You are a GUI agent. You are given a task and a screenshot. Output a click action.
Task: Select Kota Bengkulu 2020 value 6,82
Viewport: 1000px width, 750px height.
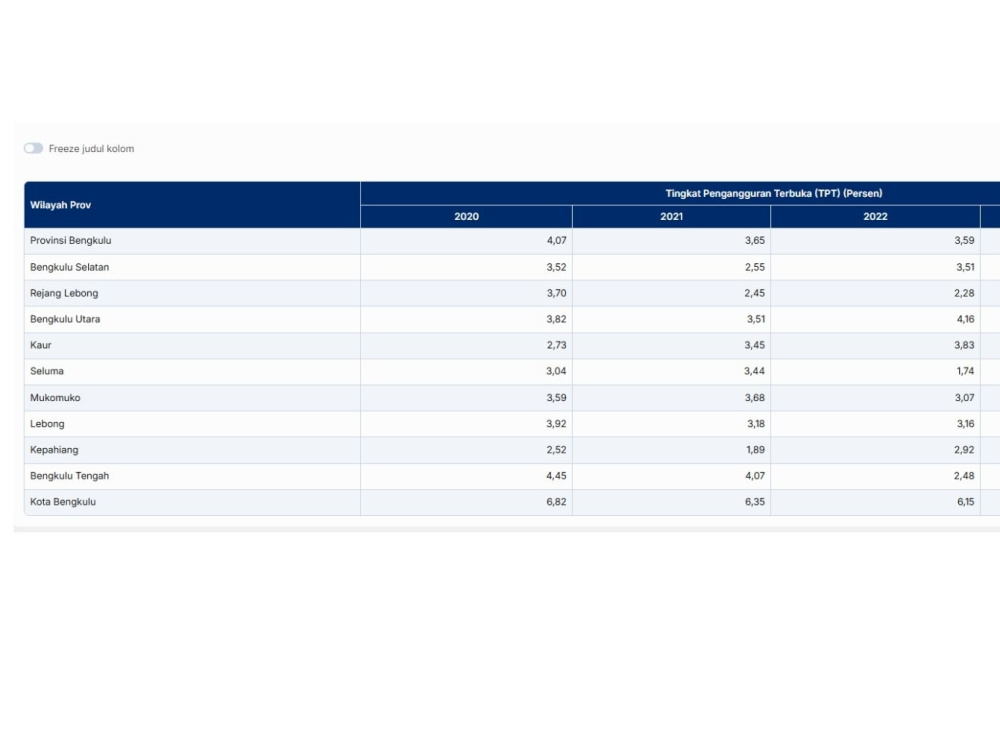point(556,502)
